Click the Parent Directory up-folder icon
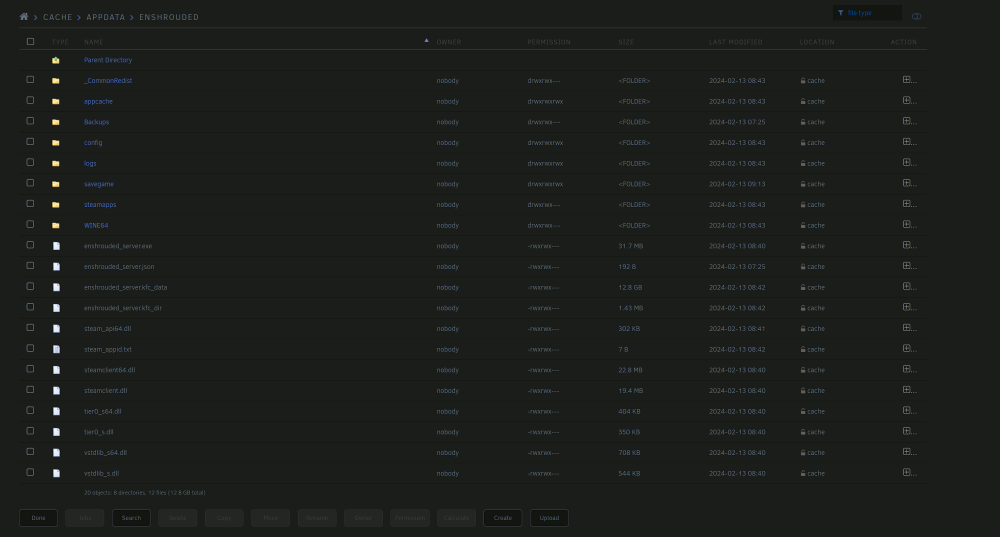The height and width of the screenshot is (537, 1000). point(56,60)
